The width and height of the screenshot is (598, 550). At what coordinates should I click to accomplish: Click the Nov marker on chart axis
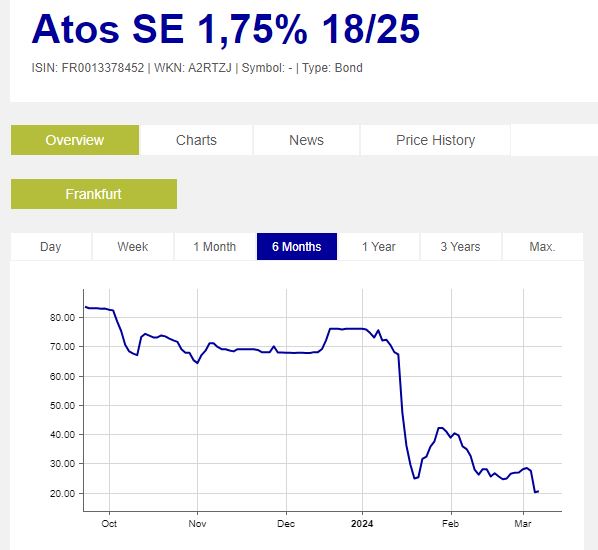point(197,524)
